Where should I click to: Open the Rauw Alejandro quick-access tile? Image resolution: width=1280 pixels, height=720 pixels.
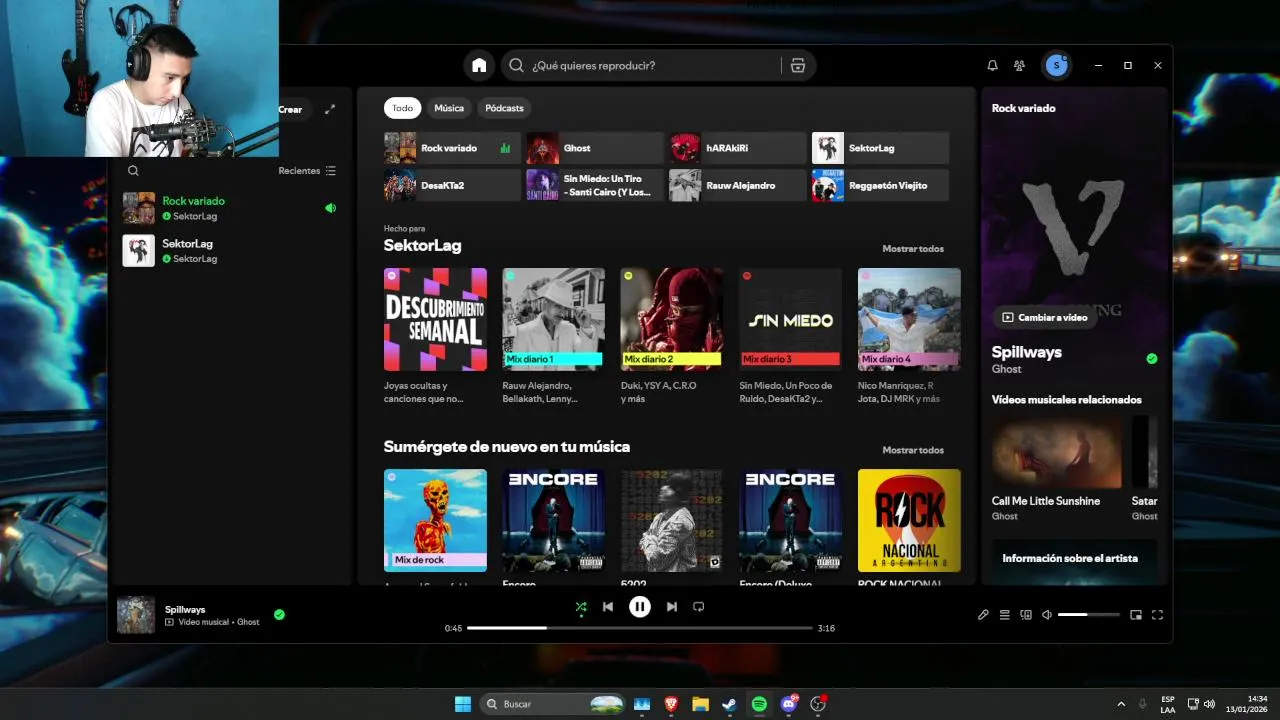point(738,185)
